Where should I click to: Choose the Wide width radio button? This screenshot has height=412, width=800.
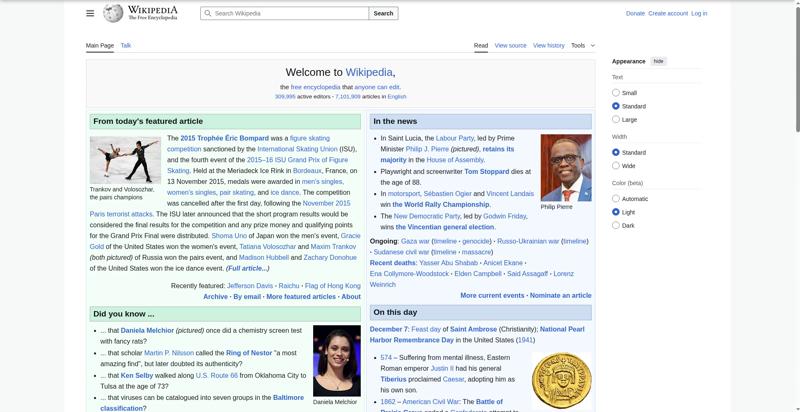pyautogui.click(x=616, y=166)
